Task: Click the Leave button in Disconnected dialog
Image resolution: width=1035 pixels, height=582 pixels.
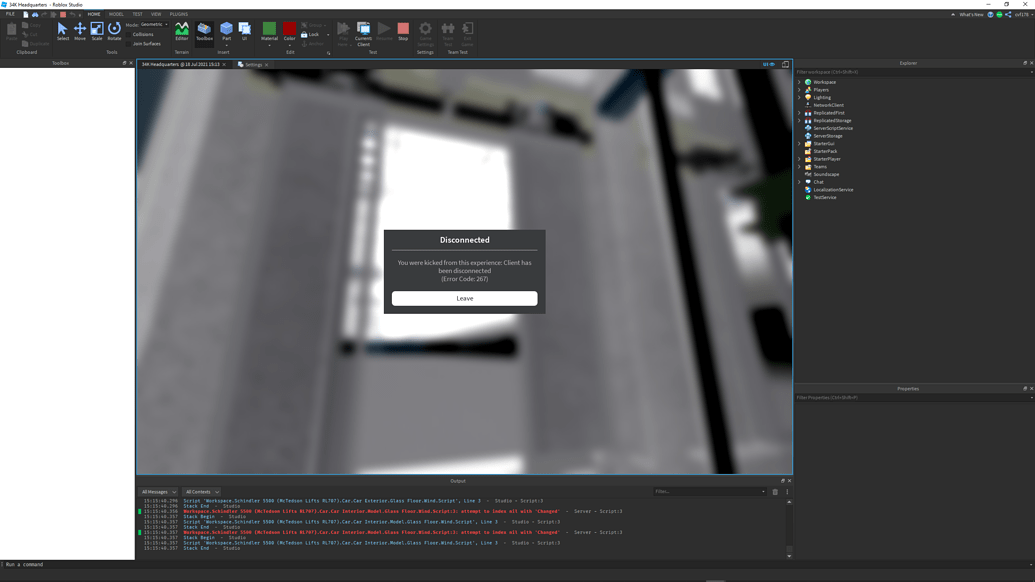Action: click(x=464, y=298)
